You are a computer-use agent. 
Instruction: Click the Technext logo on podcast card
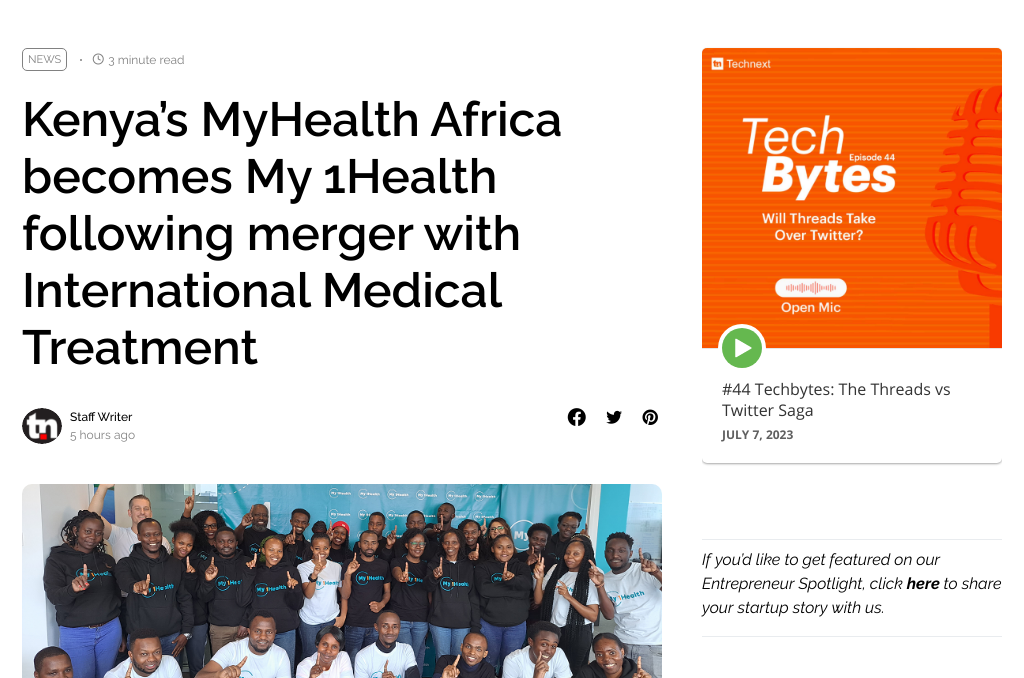(741, 64)
